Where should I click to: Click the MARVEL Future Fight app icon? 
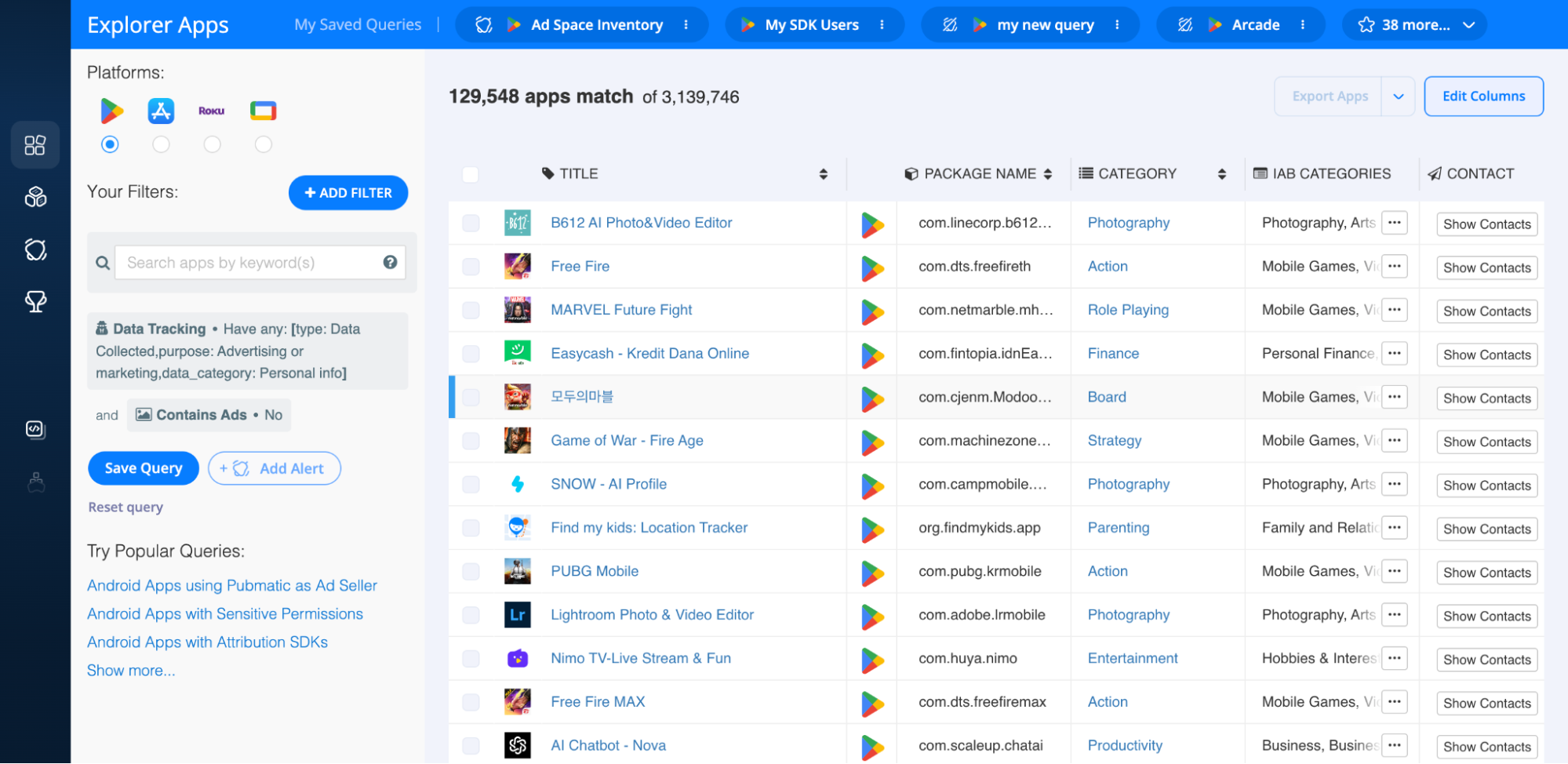pyautogui.click(x=518, y=310)
